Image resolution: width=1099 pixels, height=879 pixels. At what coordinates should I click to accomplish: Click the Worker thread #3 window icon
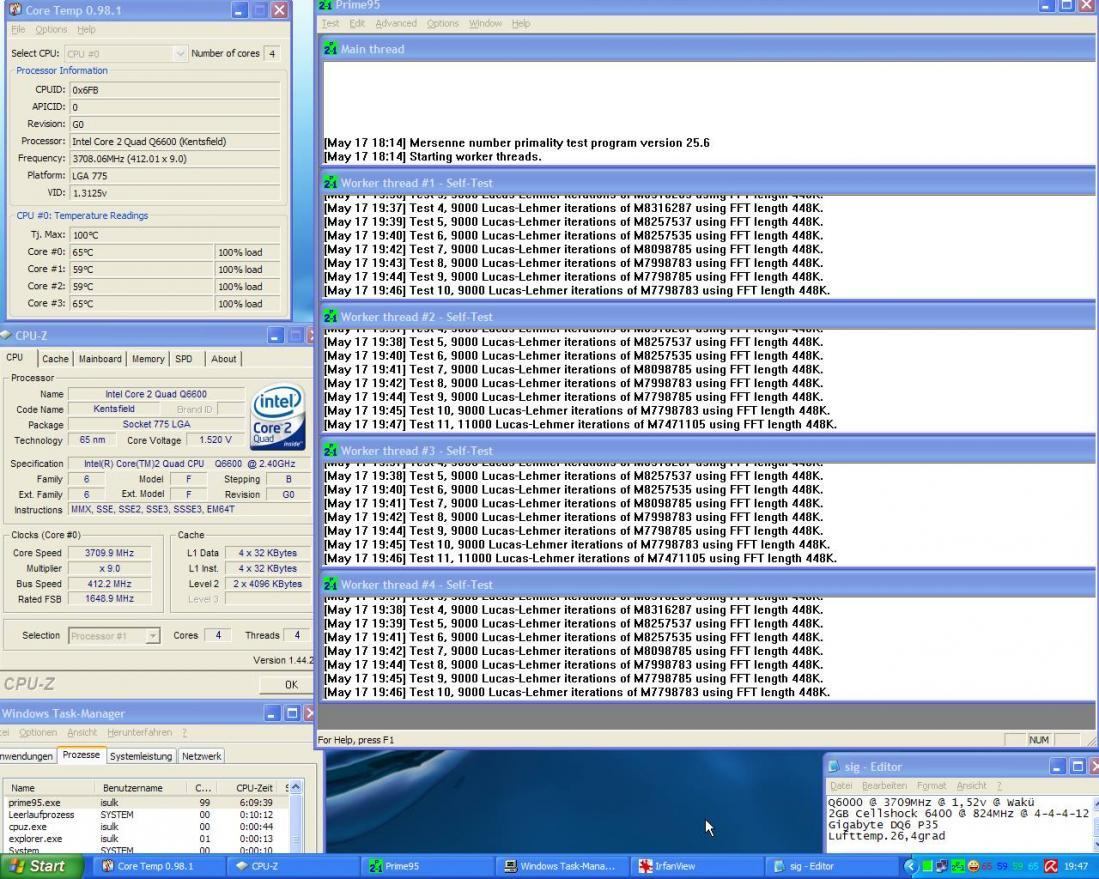click(330, 451)
